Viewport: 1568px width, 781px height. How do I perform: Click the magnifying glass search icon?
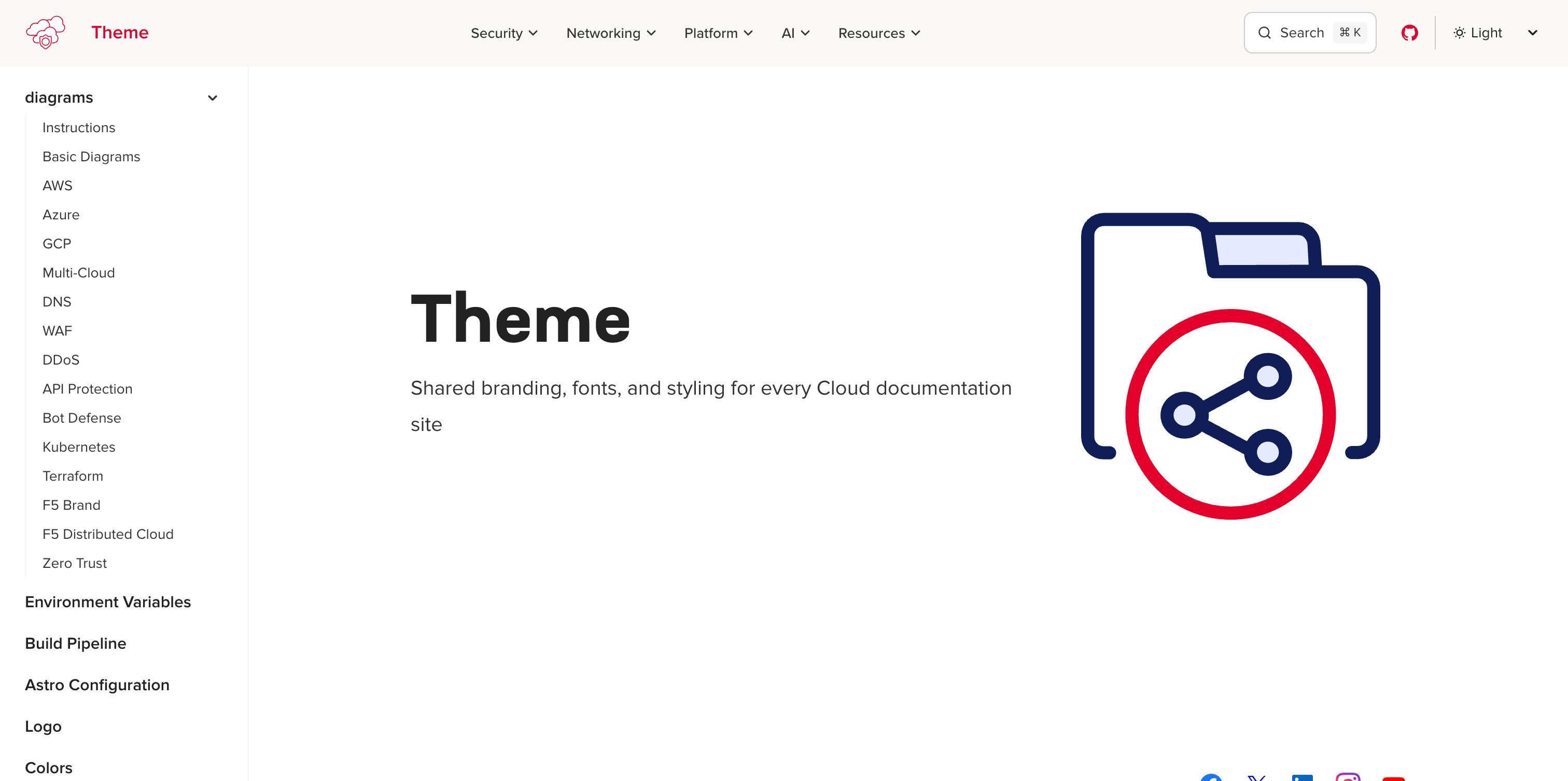pyautogui.click(x=1265, y=32)
